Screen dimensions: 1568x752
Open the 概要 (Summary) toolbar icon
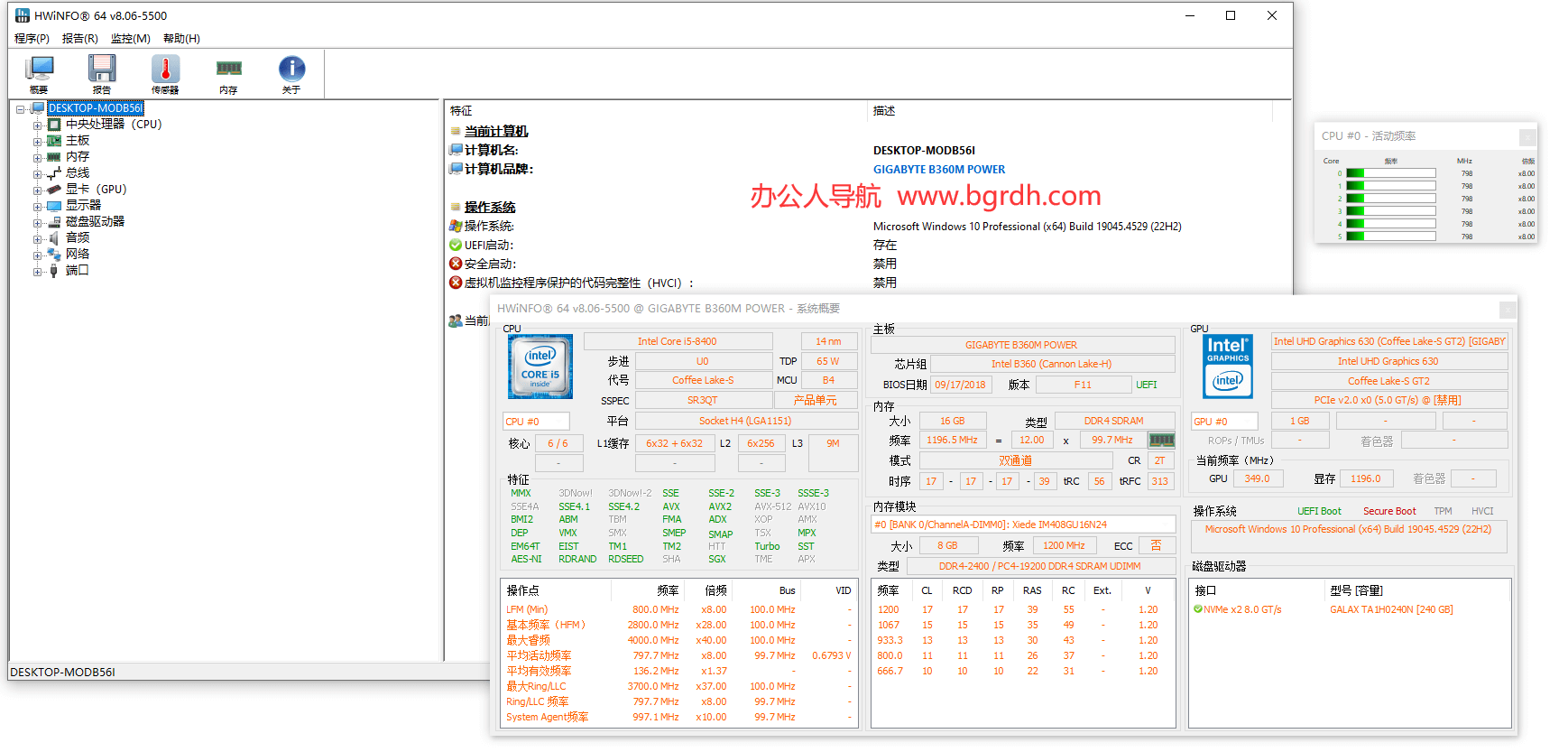pyautogui.click(x=39, y=73)
